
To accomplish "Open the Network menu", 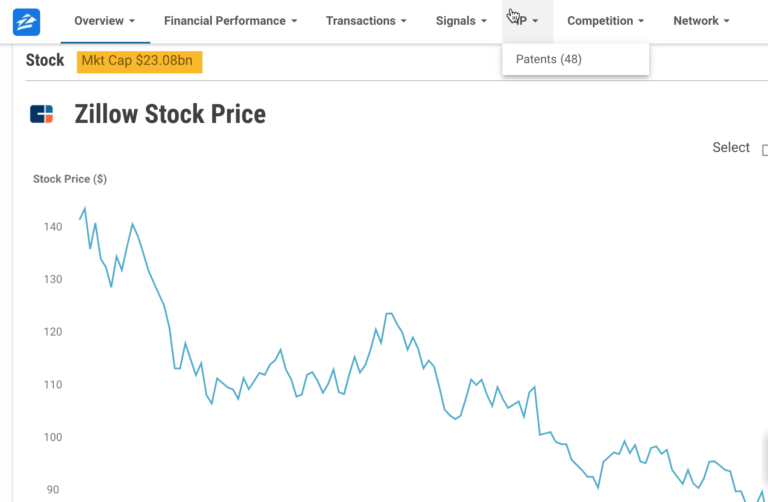I will tap(701, 21).
